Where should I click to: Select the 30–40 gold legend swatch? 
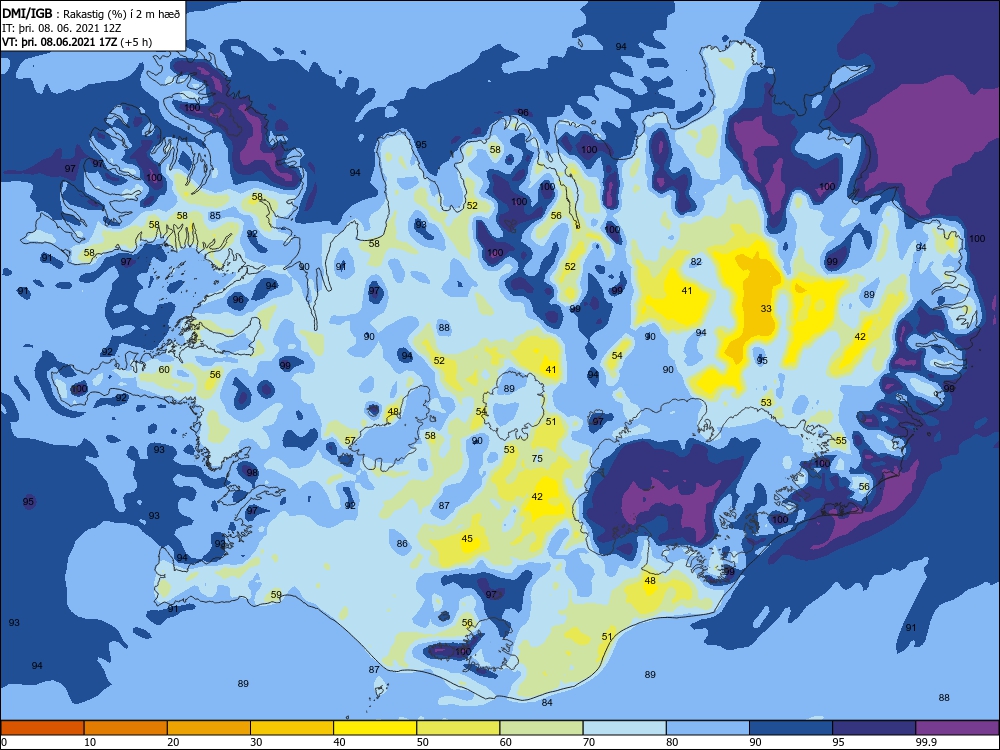pos(292,728)
